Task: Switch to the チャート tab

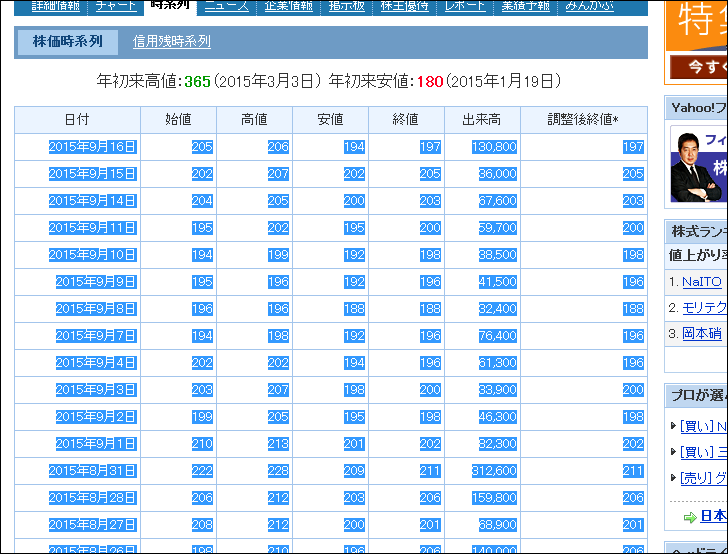Action: (116, 6)
